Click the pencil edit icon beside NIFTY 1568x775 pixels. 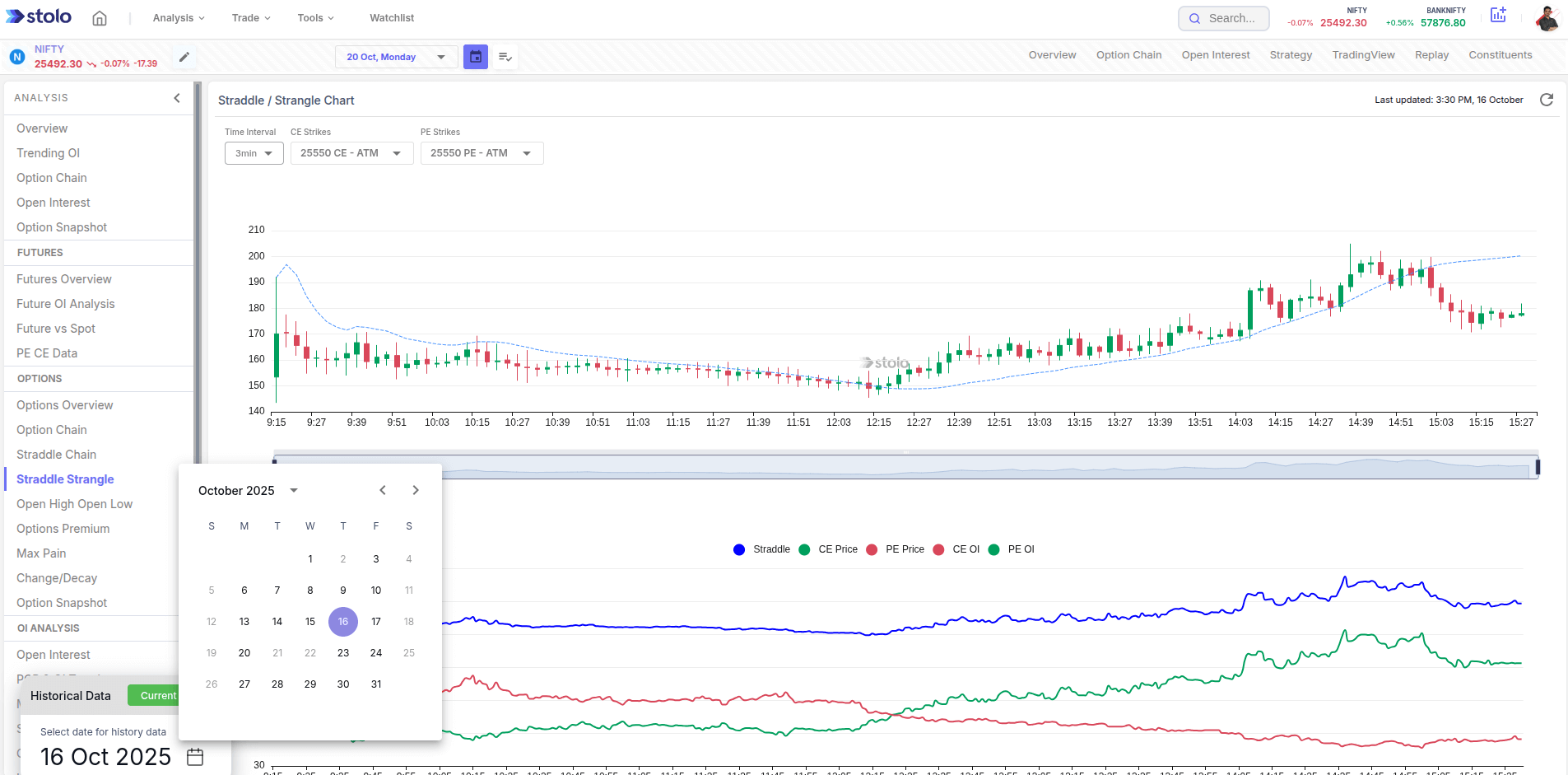(184, 57)
